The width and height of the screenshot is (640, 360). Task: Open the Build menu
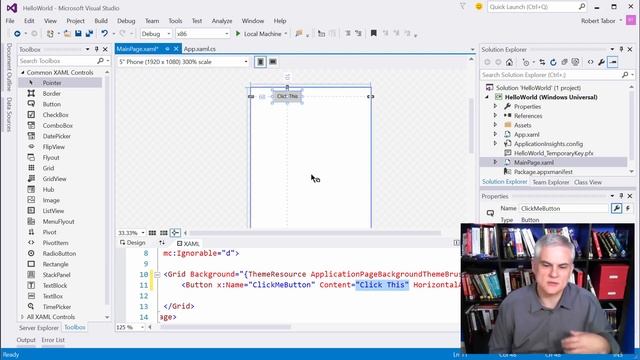[x=101, y=20]
